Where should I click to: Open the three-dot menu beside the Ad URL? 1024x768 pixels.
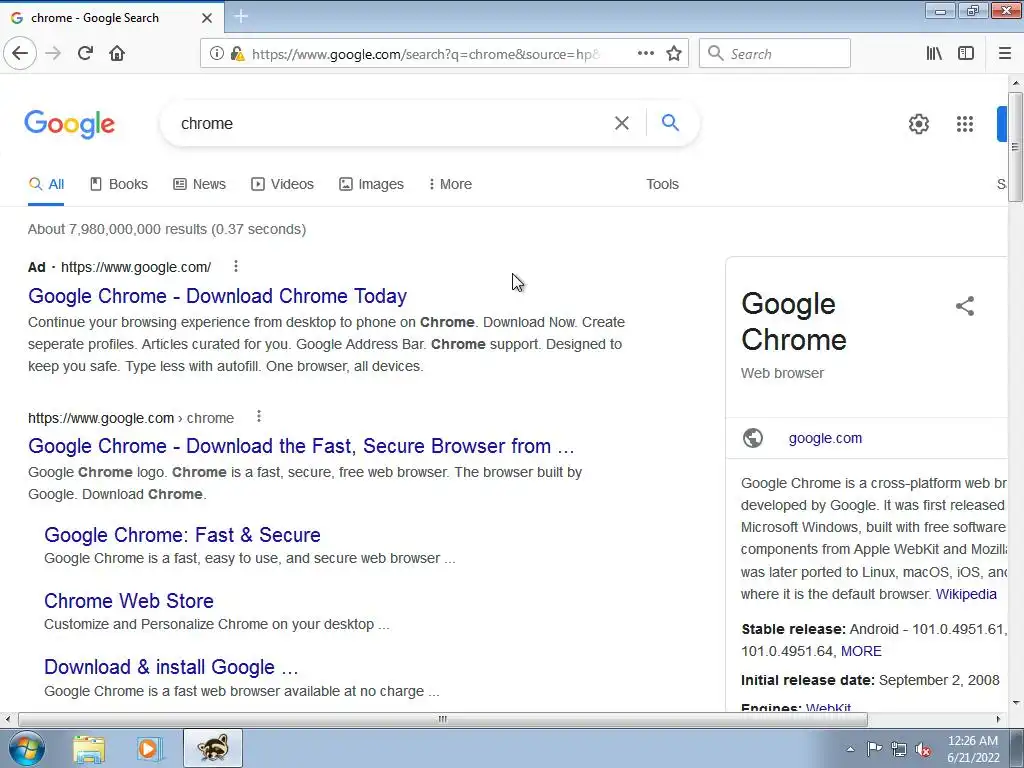click(x=236, y=266)
